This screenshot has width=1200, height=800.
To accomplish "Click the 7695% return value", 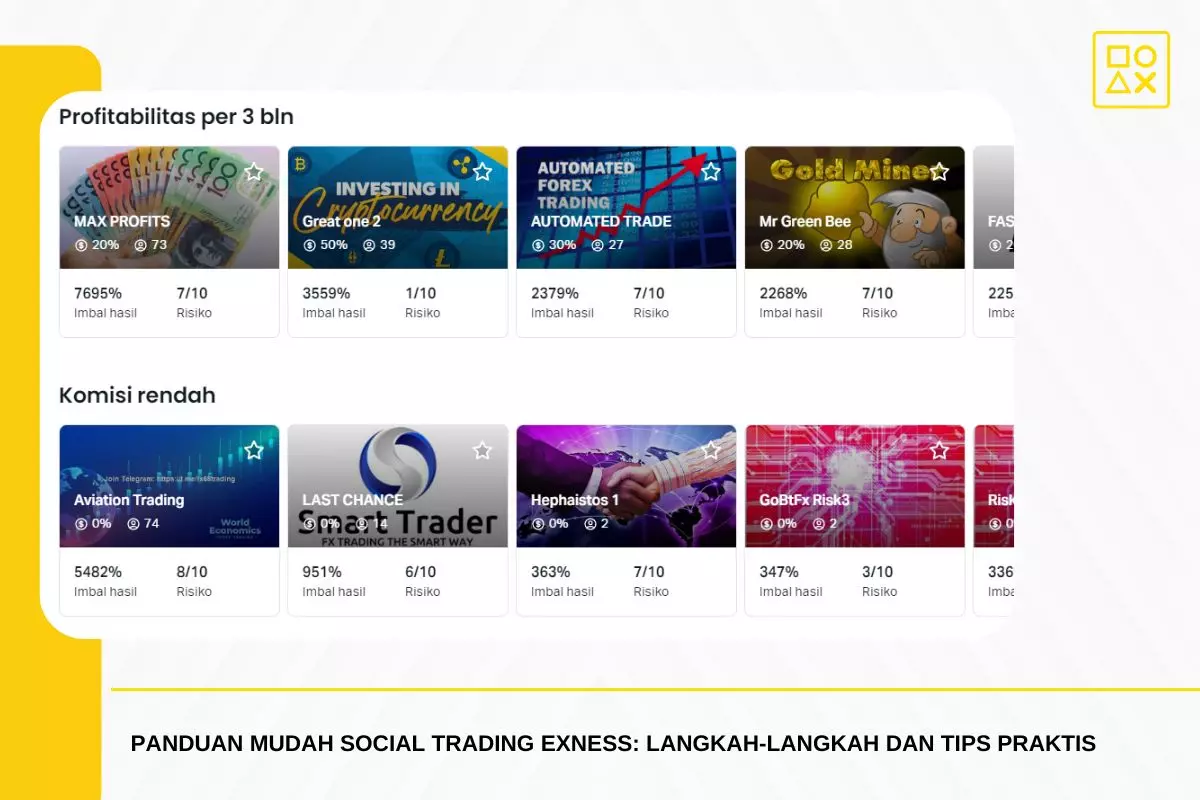I will 98,293.
